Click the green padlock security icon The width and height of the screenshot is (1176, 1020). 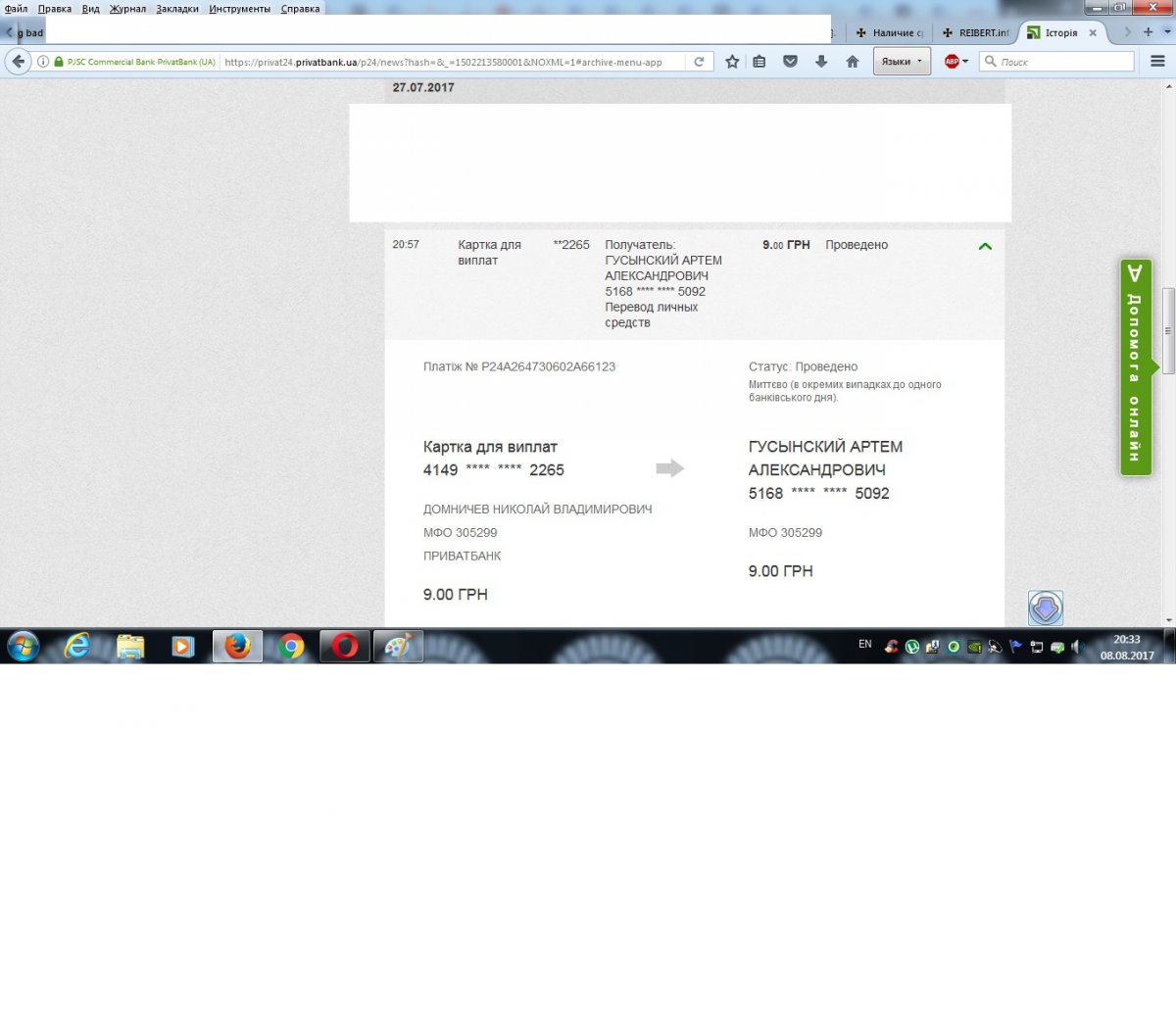click(59, 62)
